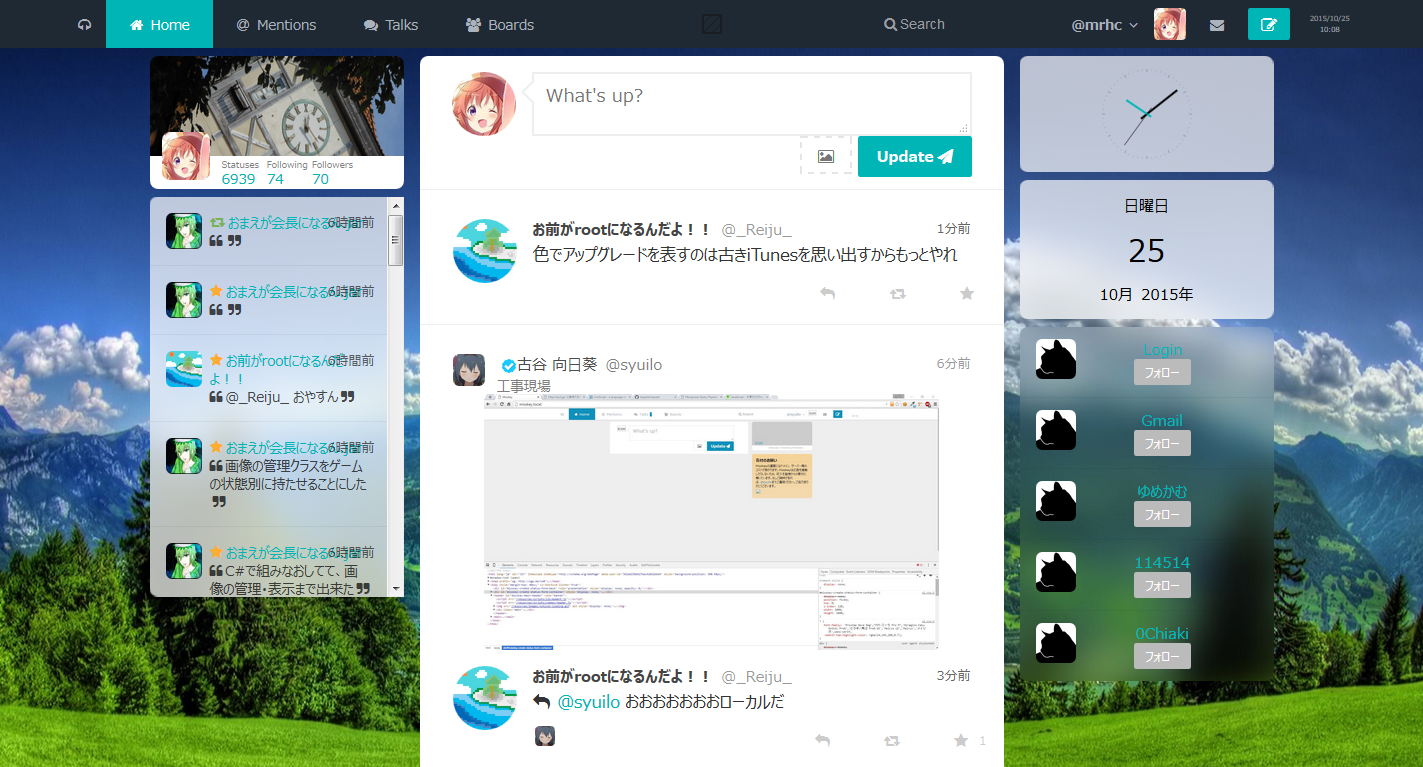Open the Statuses count 6939
1423x767 pixels.
pos(239,172)
